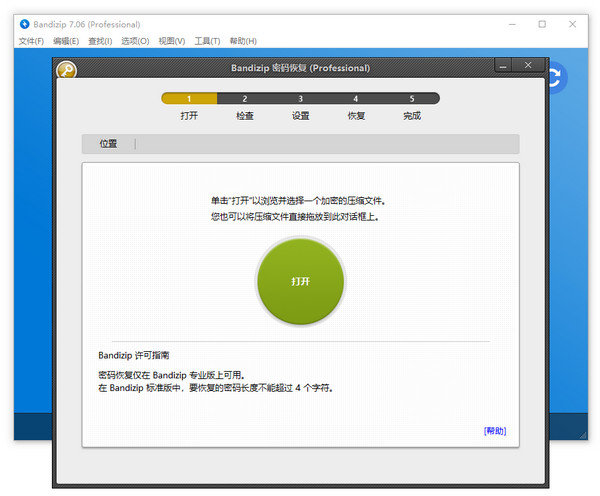Click step 2 in the progress bar

point(245,98)
